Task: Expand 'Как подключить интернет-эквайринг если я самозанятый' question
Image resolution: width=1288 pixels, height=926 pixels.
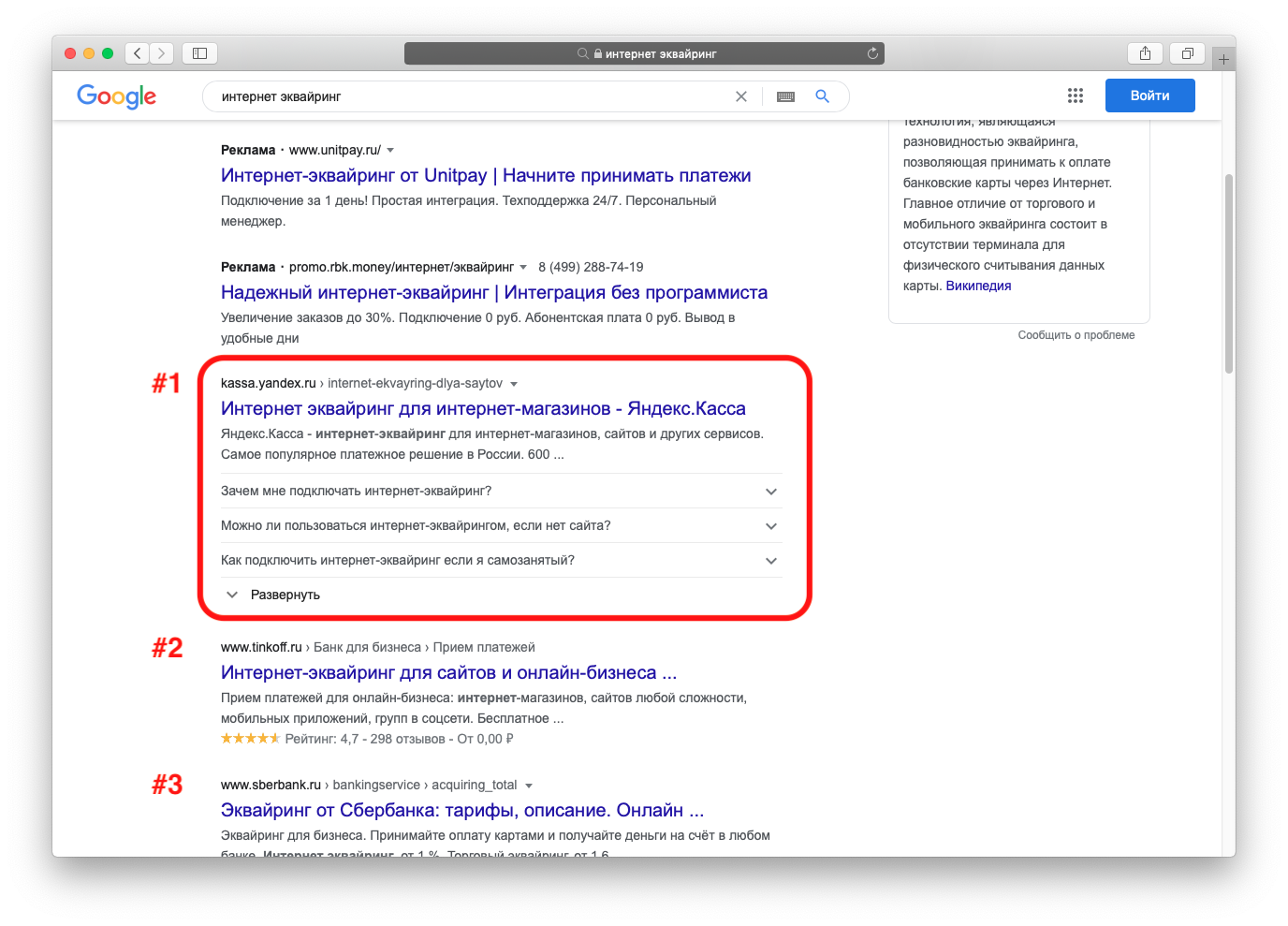Action: [x=501, y=560]
